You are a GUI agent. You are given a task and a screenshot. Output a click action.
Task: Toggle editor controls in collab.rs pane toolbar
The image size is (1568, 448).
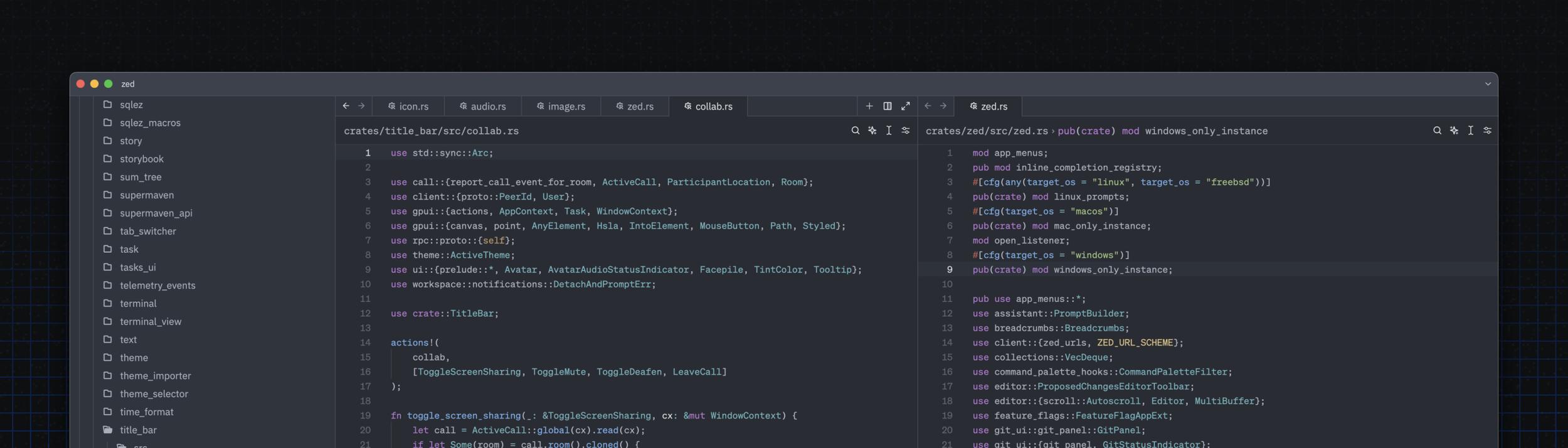click(x=906, y=131)
